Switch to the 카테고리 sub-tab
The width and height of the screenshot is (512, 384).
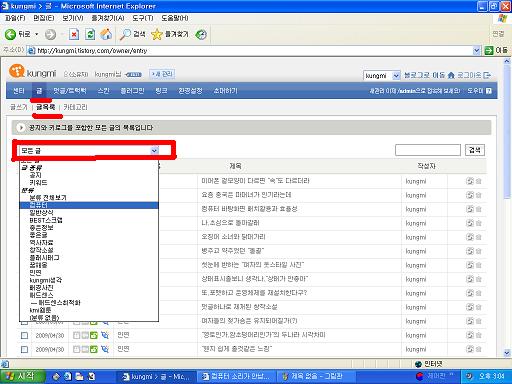pos(75,107)
